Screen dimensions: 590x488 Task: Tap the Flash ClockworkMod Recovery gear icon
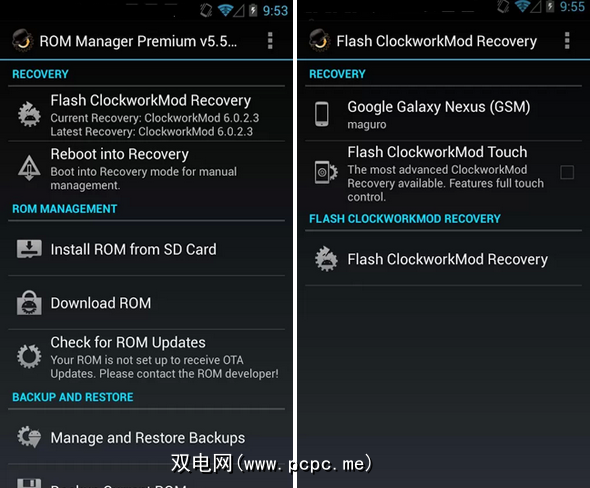29,114
